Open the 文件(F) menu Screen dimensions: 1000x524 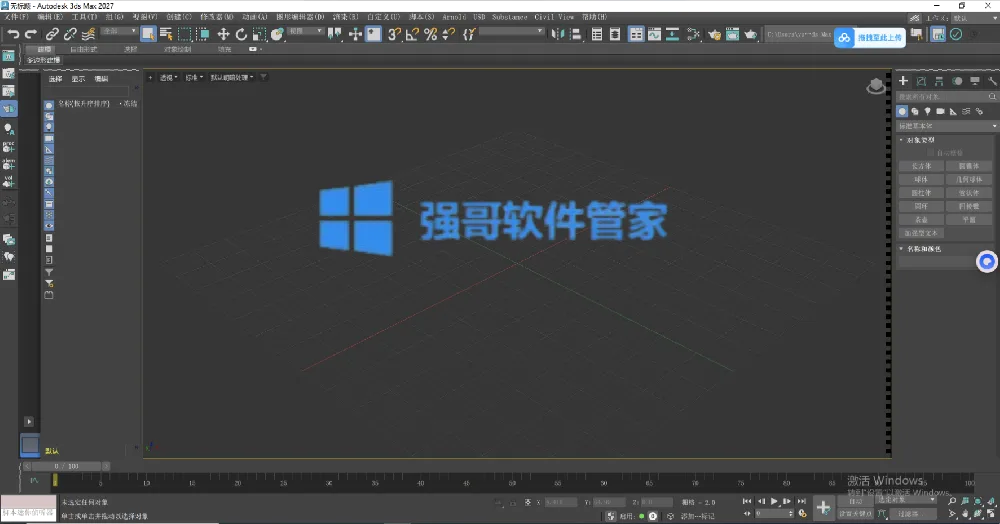click(x=16, y=17)
